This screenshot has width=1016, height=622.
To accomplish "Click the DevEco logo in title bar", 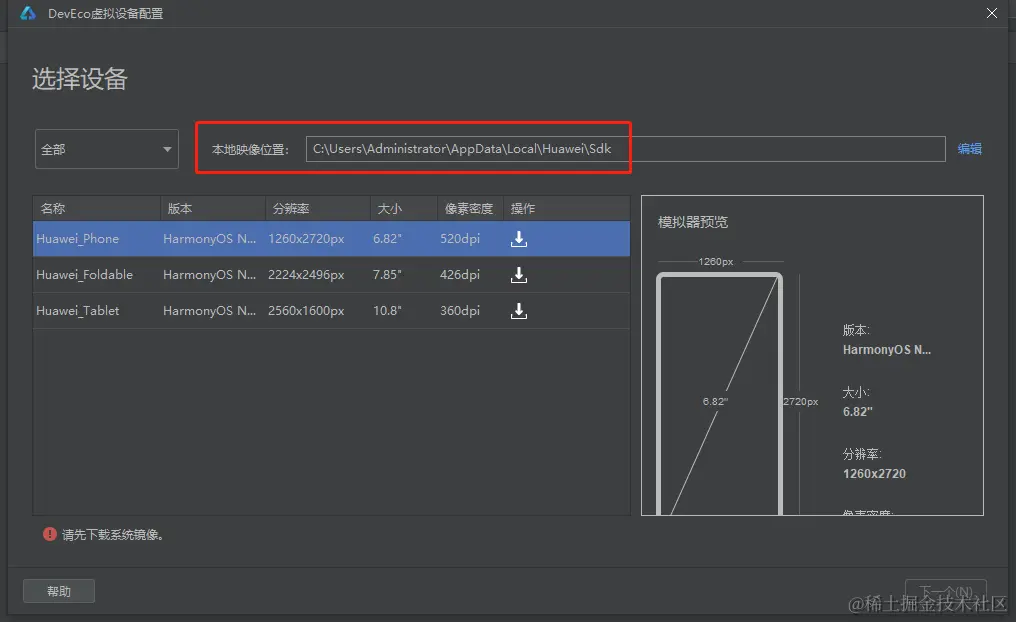I will tap(28, 13).
